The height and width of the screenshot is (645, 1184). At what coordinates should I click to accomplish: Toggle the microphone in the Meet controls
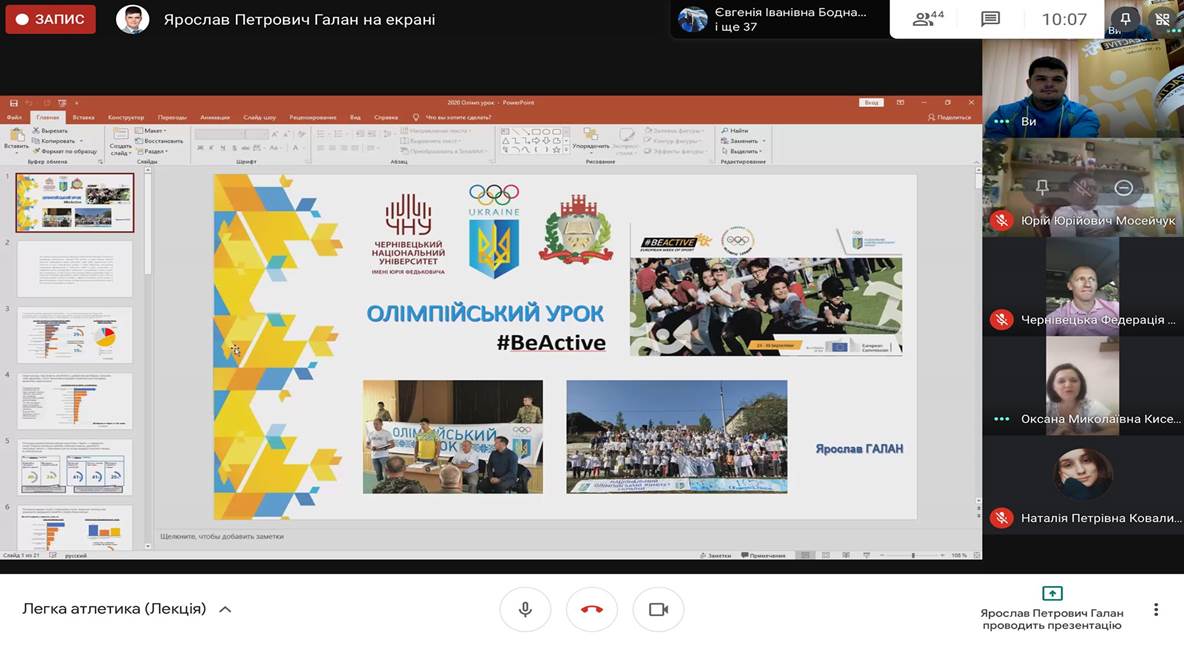tap(525, 610)
